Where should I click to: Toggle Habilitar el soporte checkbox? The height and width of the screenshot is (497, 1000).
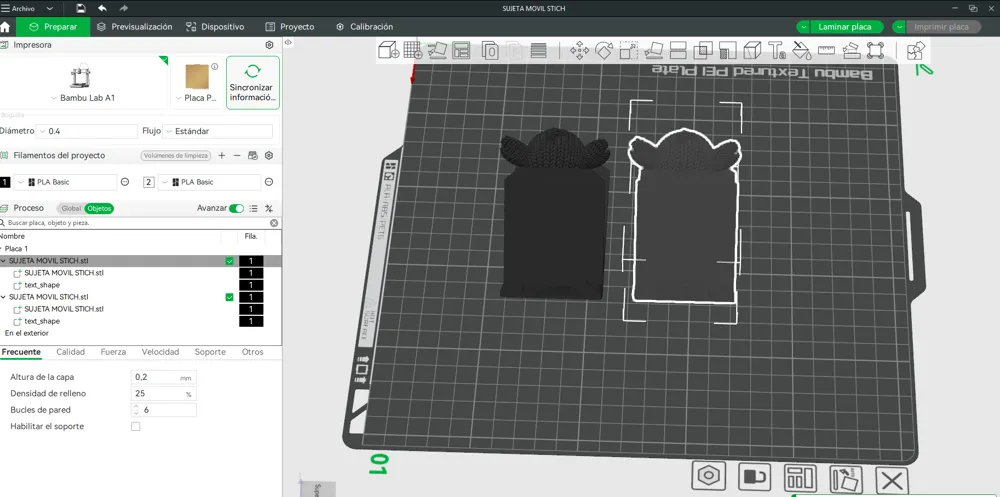135,426
